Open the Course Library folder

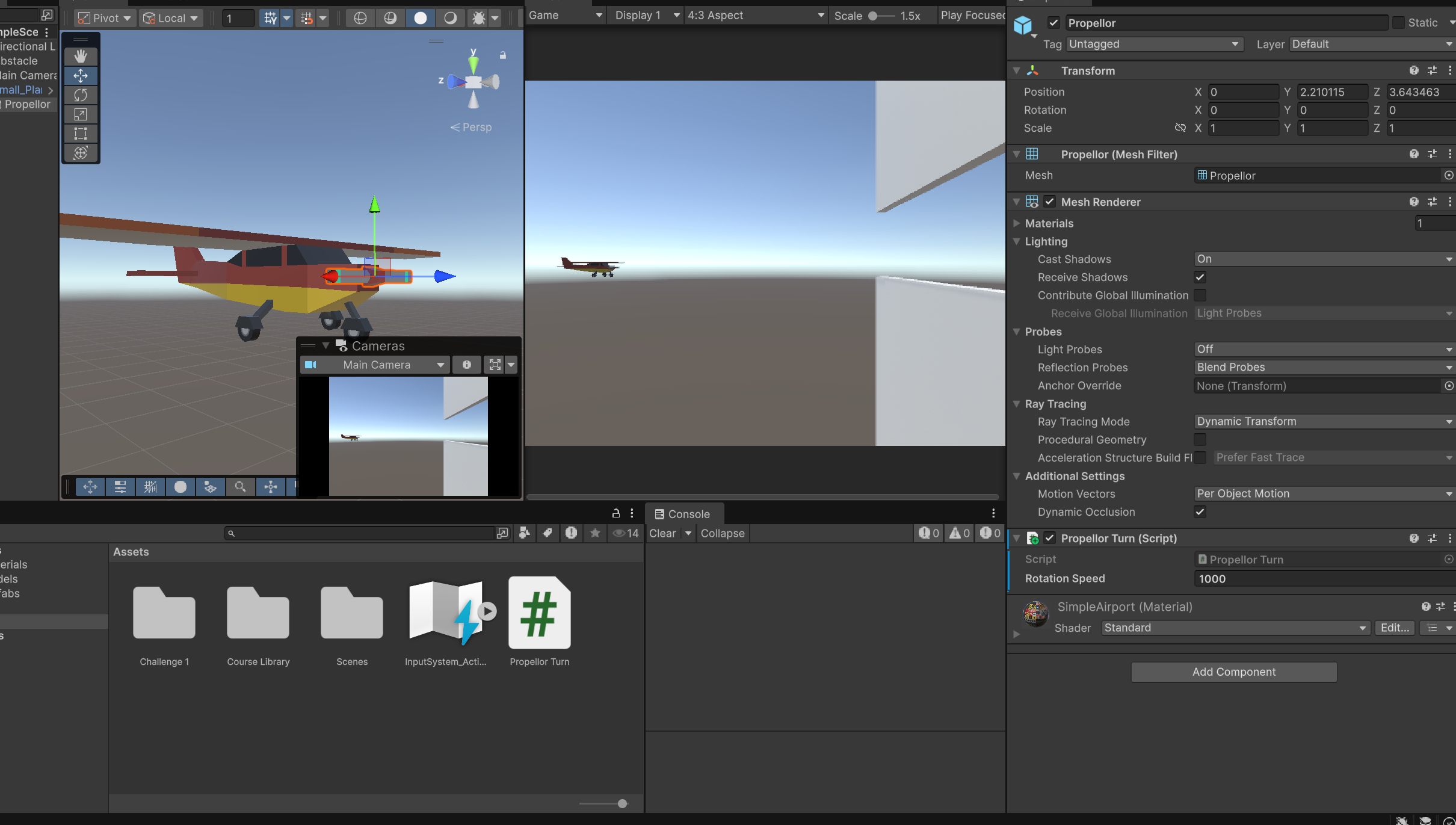[258, 622]
